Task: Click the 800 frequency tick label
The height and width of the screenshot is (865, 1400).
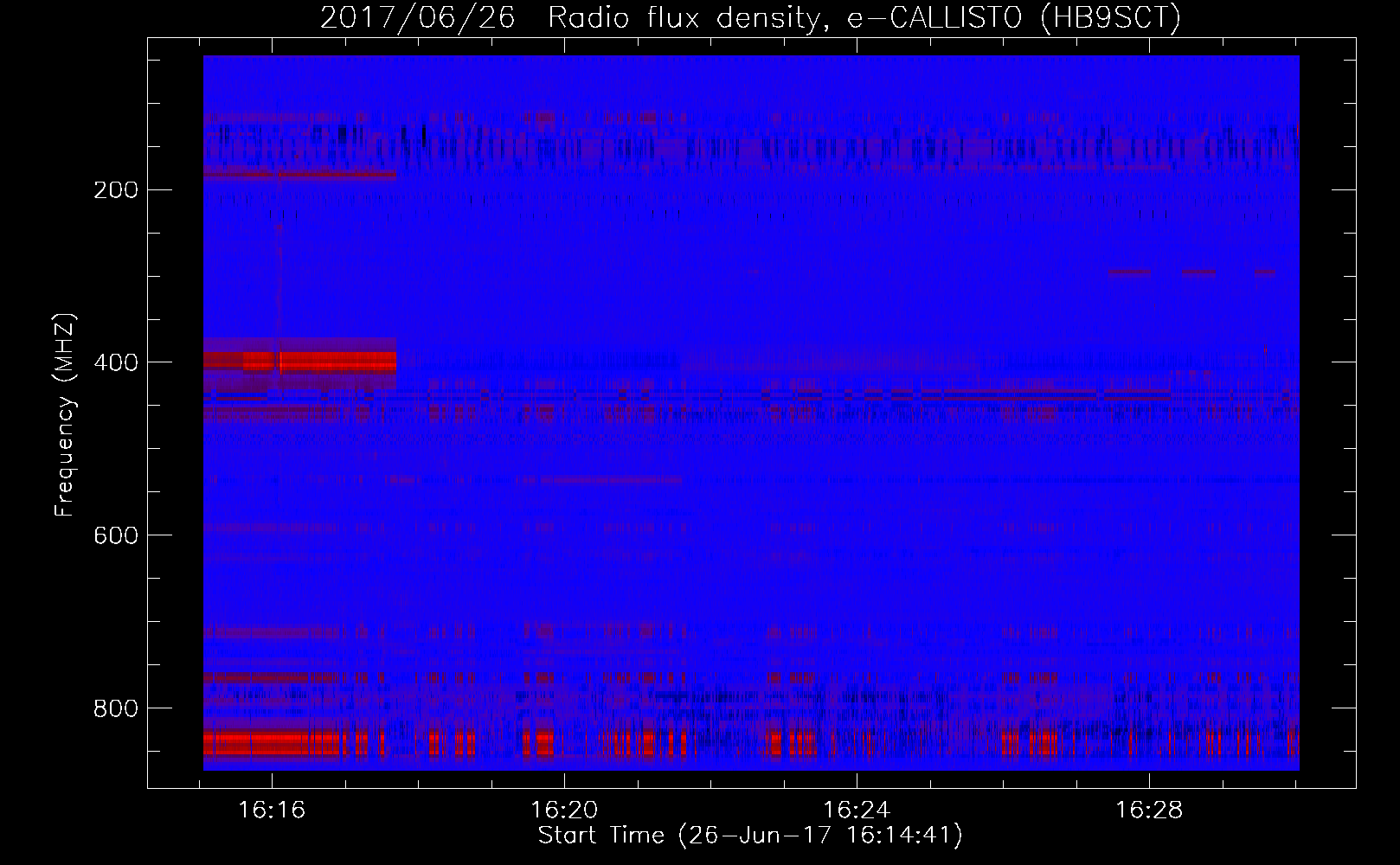Action: [116, 708]
